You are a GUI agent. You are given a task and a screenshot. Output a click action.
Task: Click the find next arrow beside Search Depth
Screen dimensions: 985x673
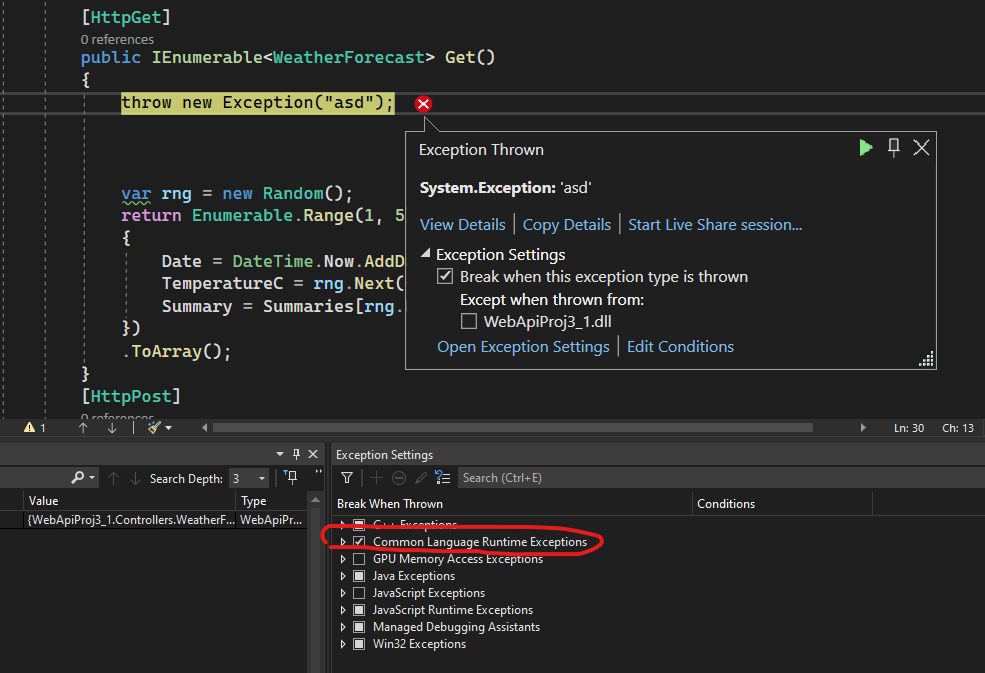135,479
